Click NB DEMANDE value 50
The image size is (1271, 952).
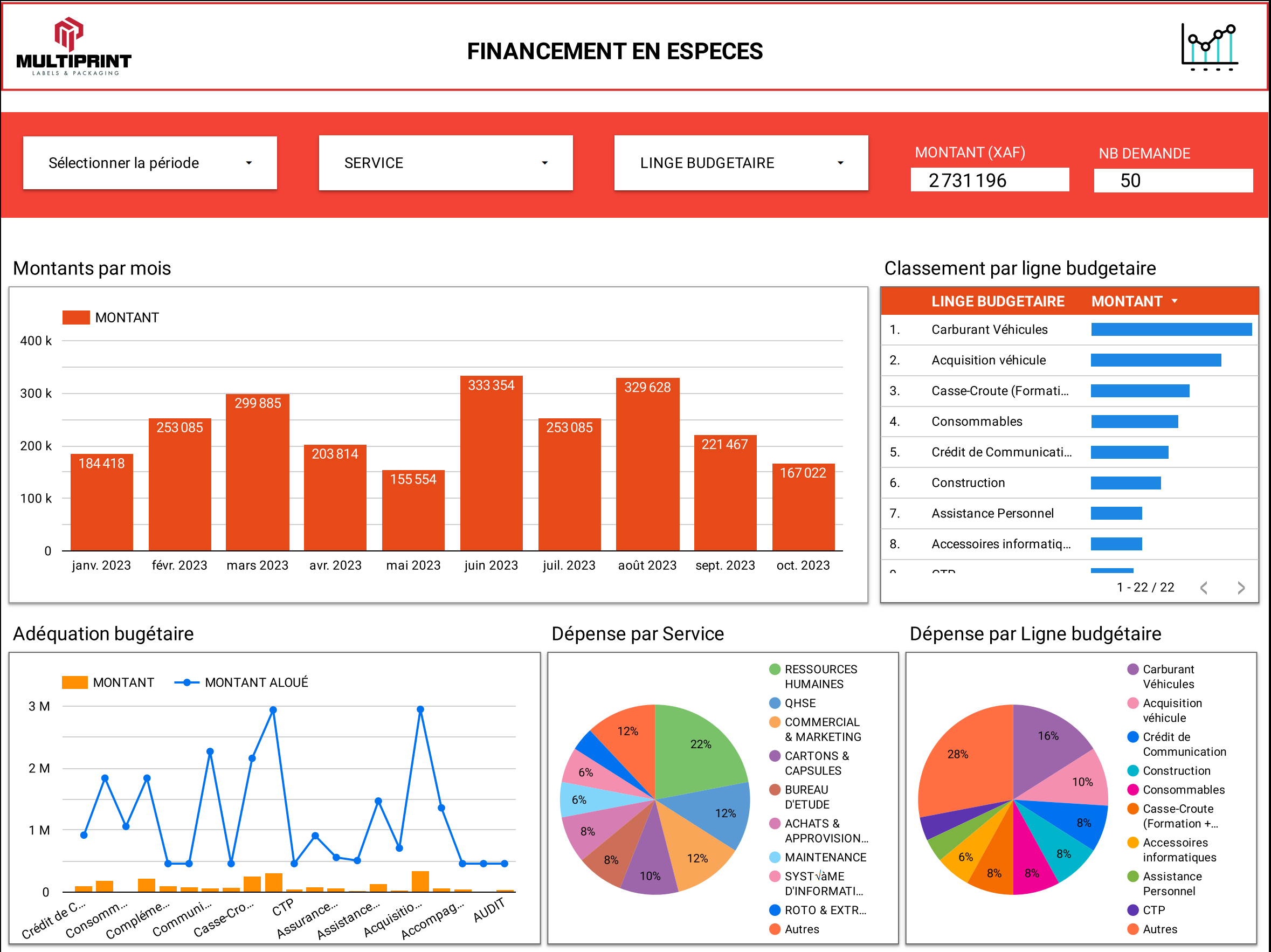[1173, 181]
